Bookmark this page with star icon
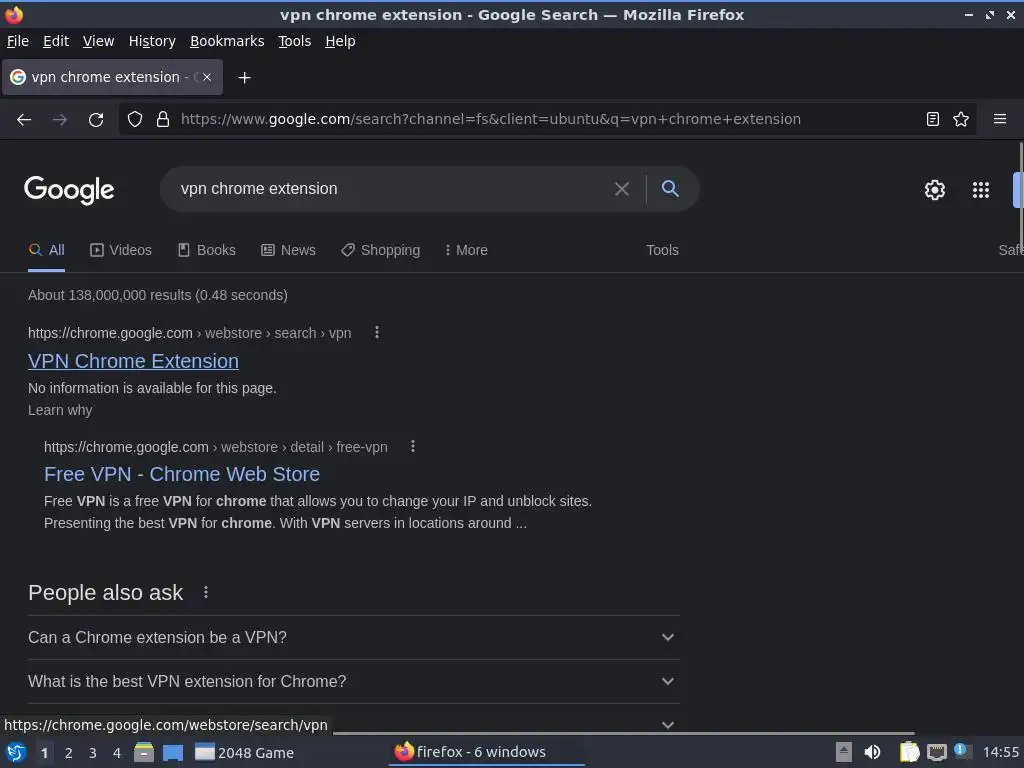The width and height of the screenshot is (1024, 768). click(961, 119)
